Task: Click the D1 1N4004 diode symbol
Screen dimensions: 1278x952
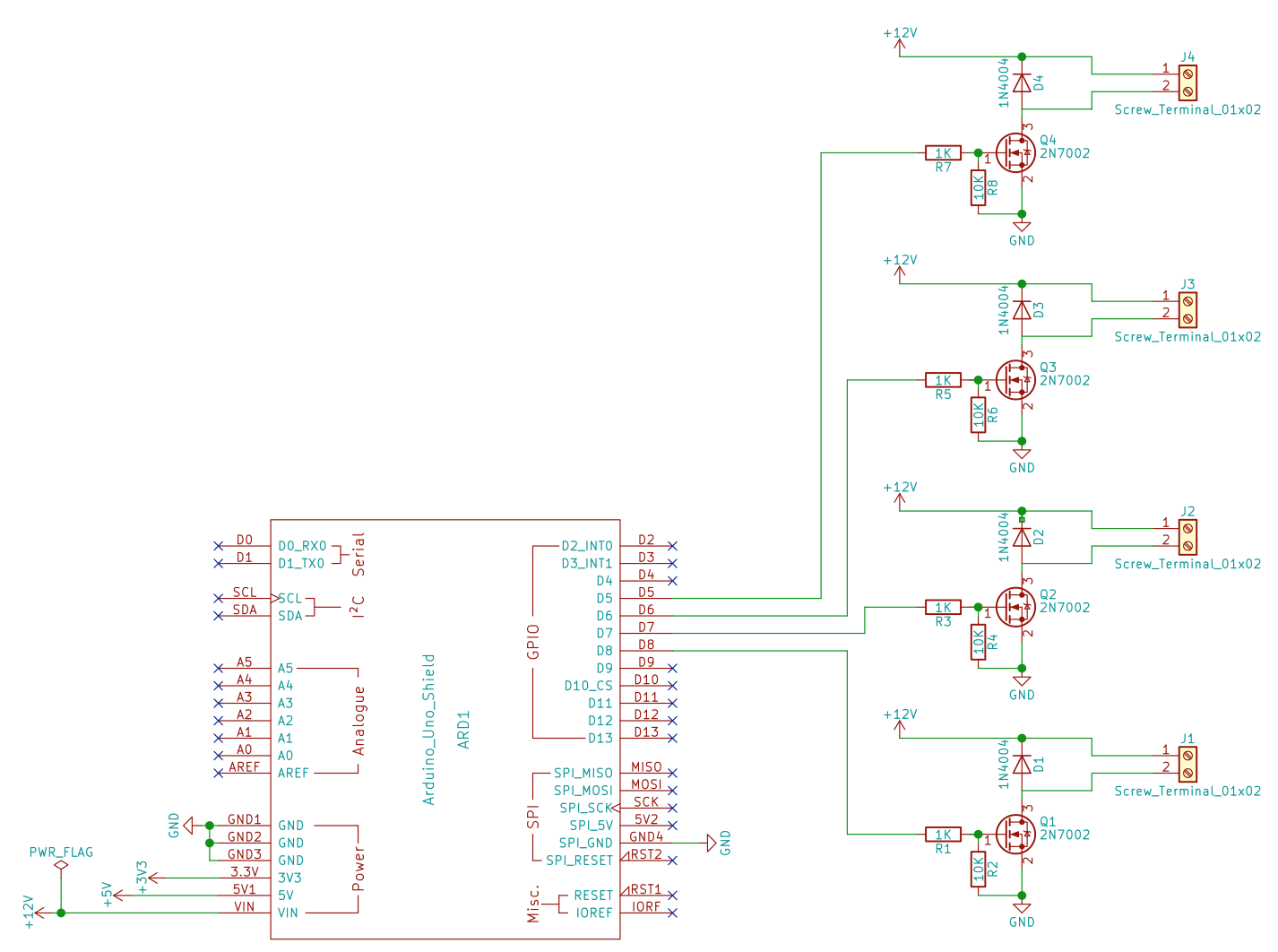Action: pos(1022,765)
